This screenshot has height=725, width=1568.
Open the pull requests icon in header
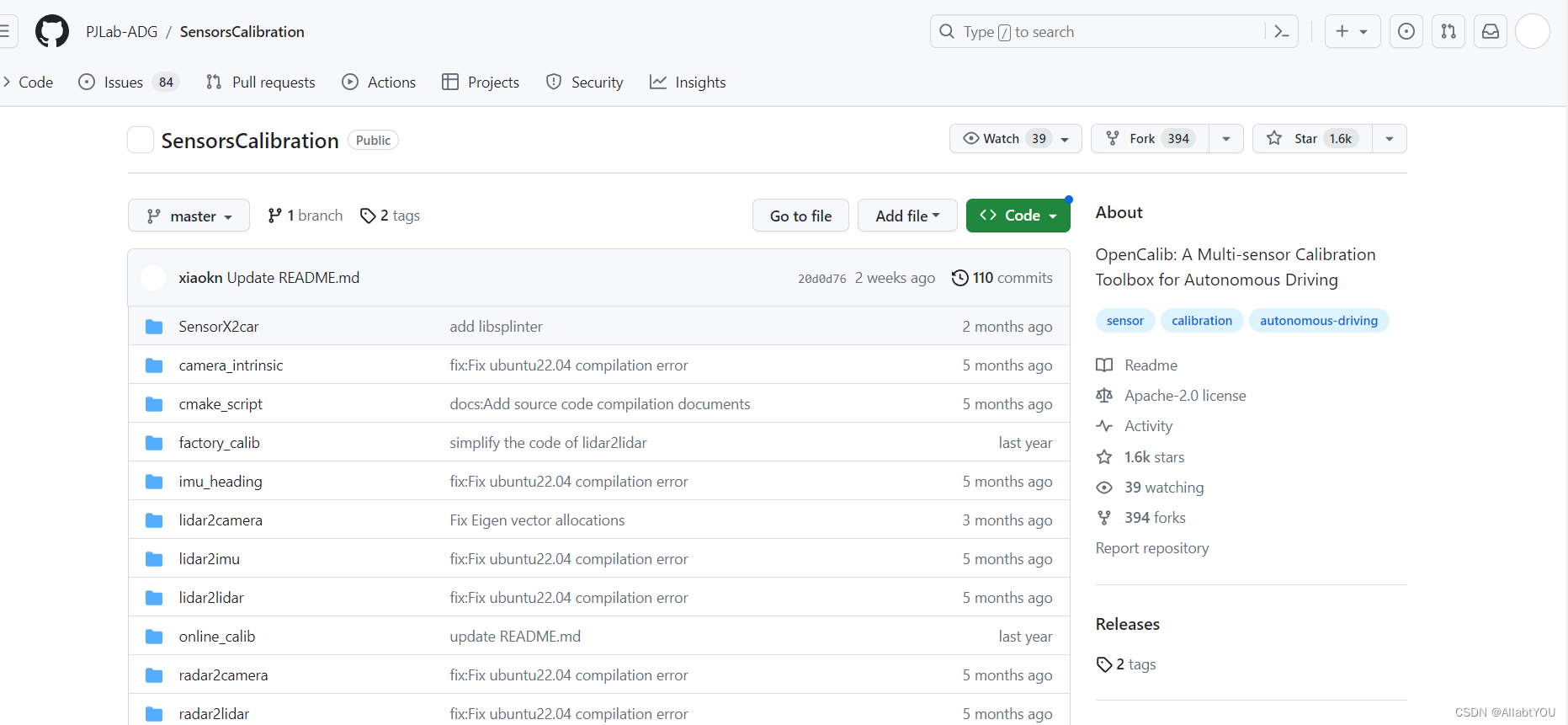pos(1448,31)
